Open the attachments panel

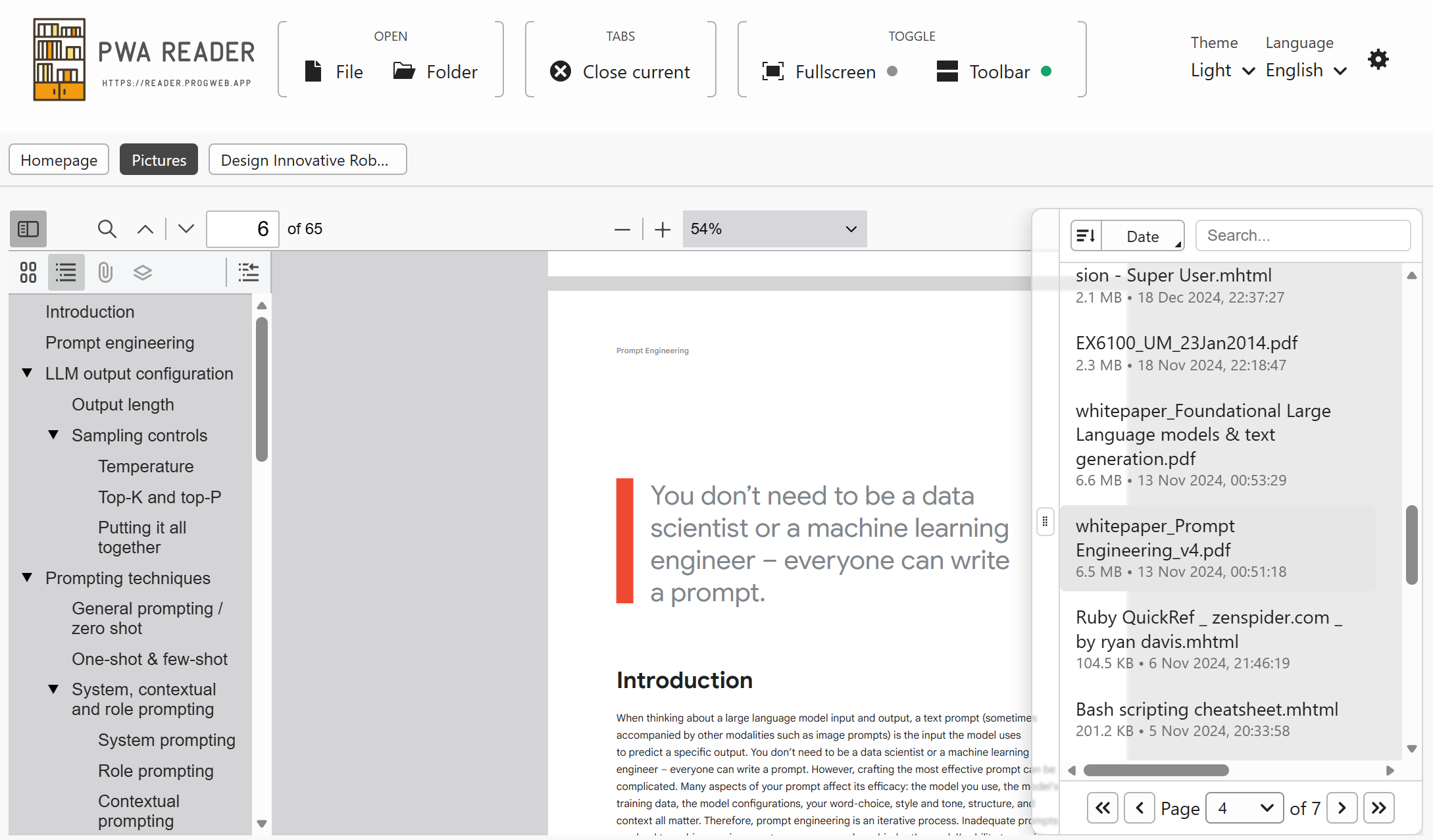click(105, 272)
